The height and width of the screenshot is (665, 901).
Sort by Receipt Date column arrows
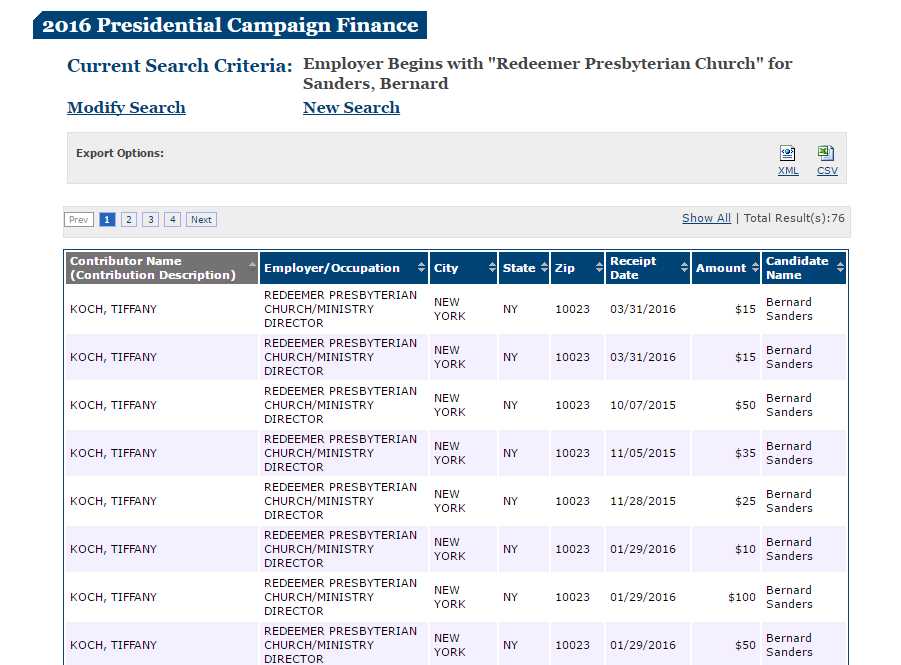(684, 267)
